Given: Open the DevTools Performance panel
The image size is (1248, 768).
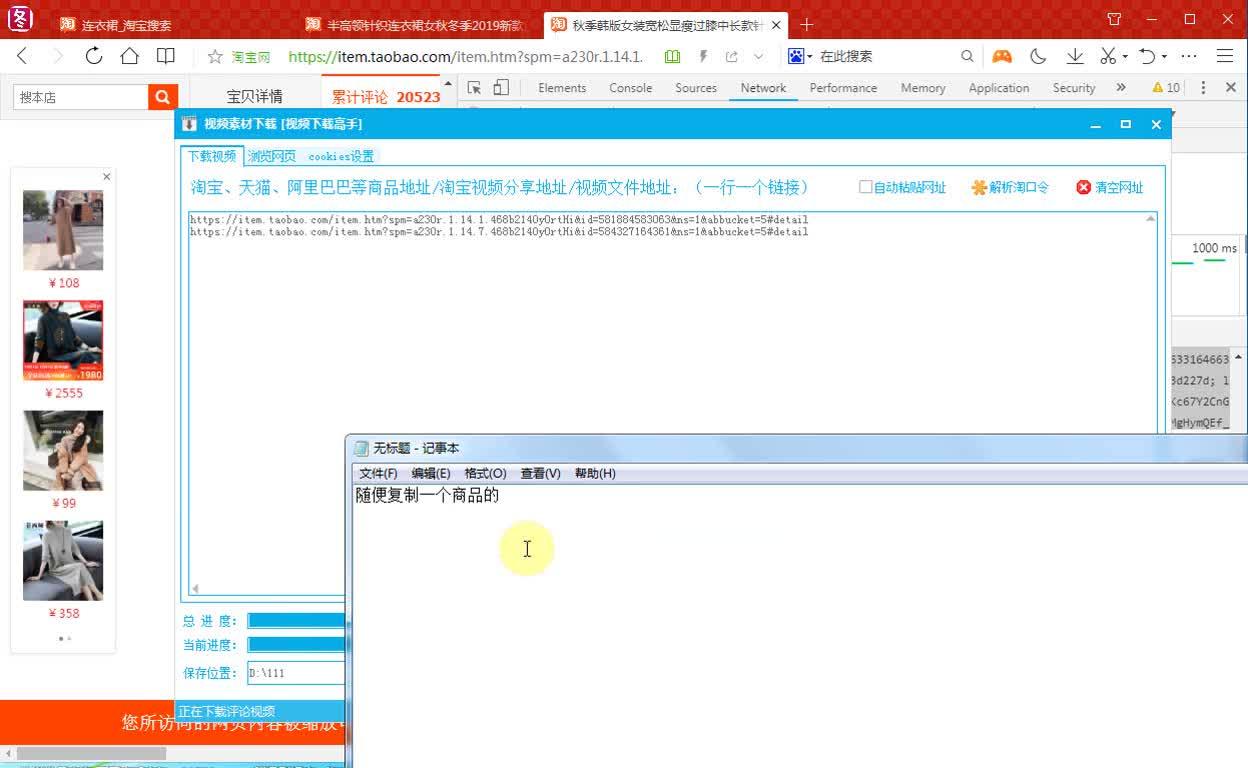Looking at the screenshot, I should [843, 88].
